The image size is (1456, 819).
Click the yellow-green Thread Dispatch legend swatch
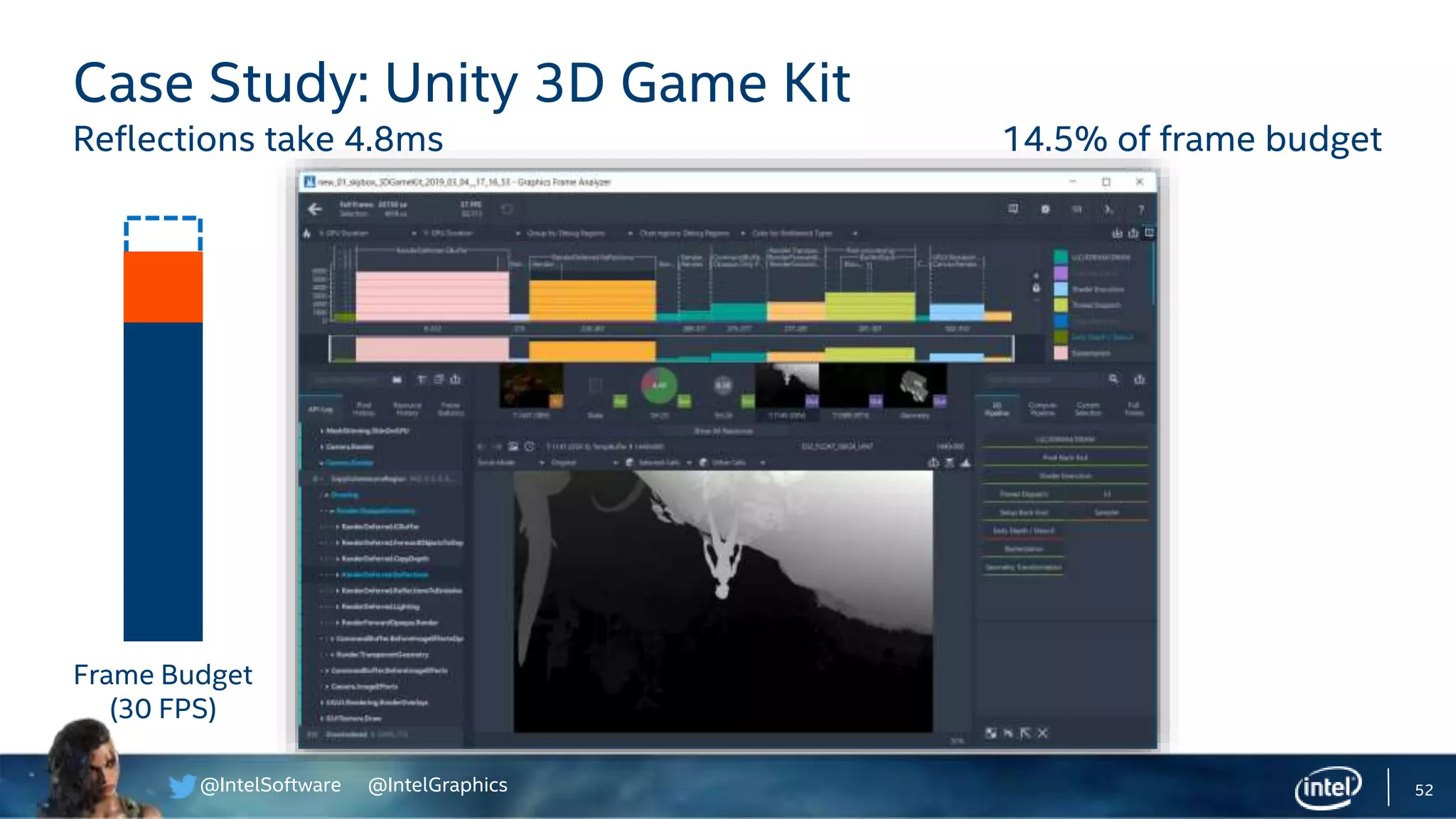(x=1061, y=305)
